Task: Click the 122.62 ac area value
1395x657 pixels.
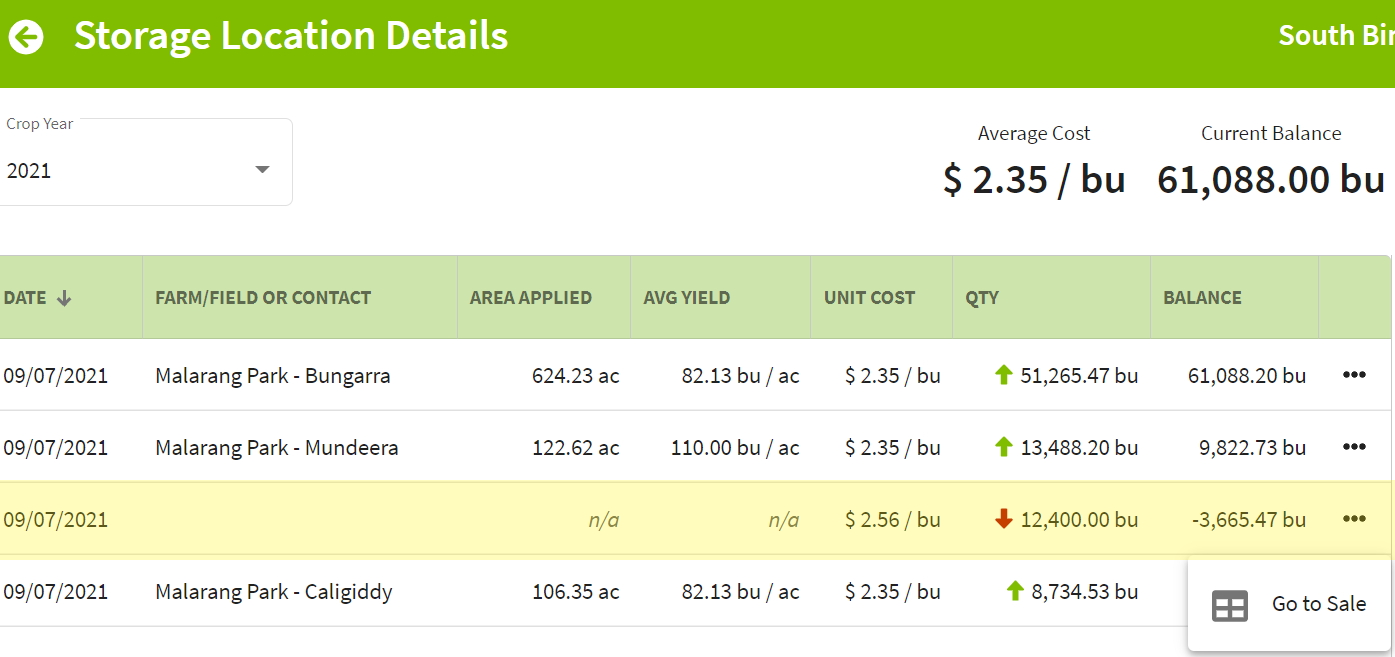Action: tap(576, 448)
